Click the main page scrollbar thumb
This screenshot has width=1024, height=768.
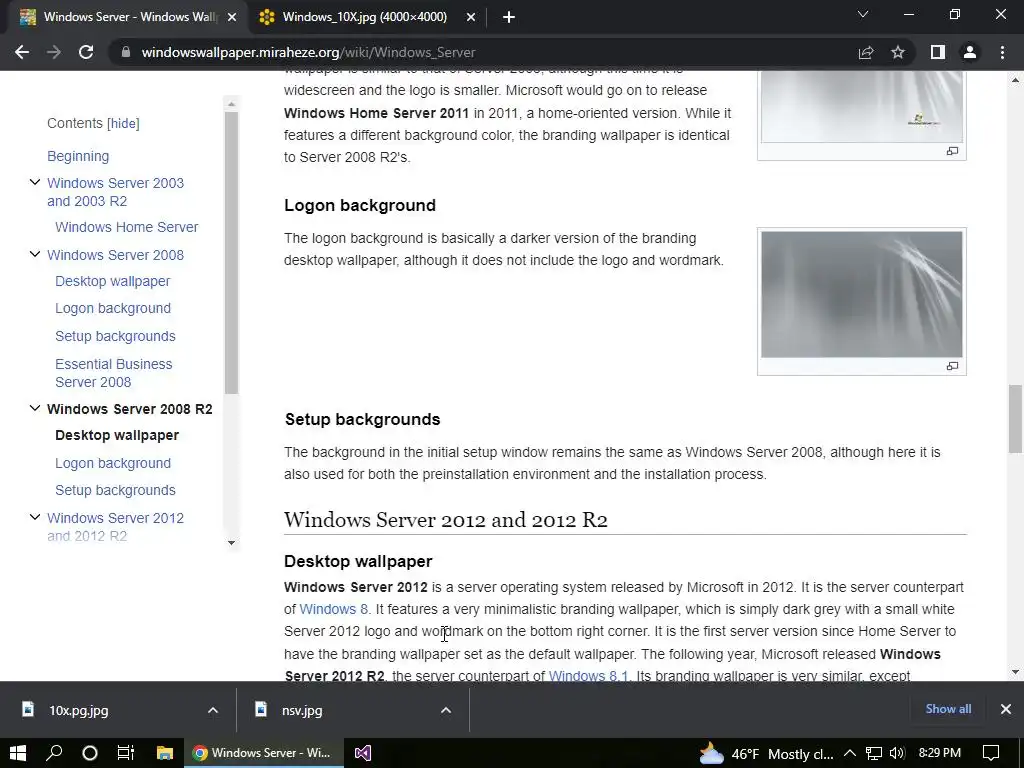[x=1015, y=419]
